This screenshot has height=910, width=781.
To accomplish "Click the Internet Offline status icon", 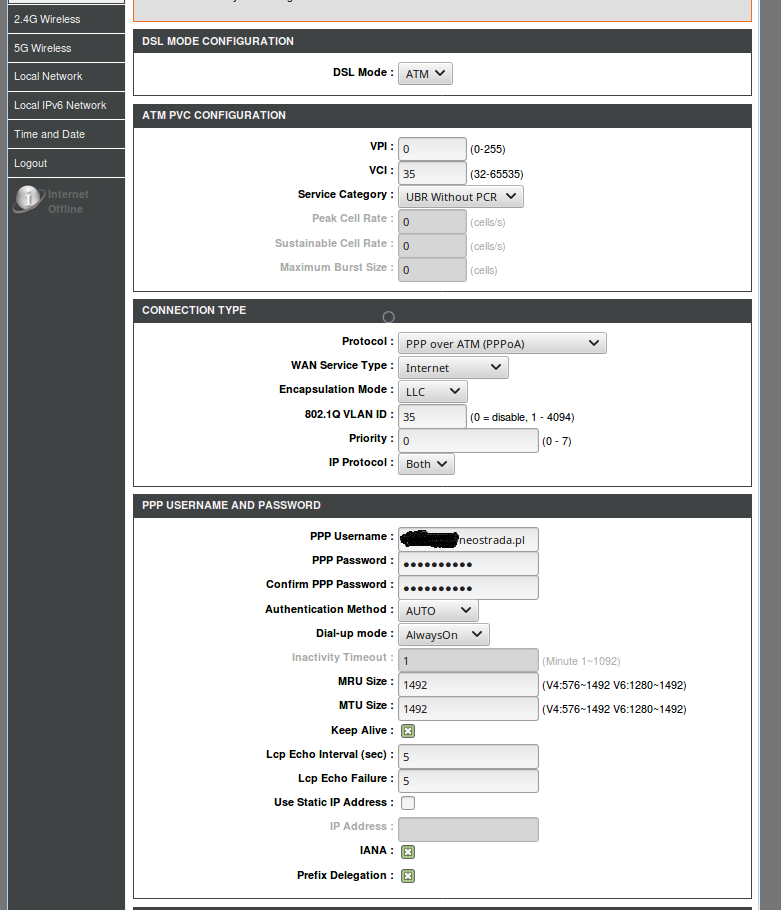I will (x=28, y=200).
